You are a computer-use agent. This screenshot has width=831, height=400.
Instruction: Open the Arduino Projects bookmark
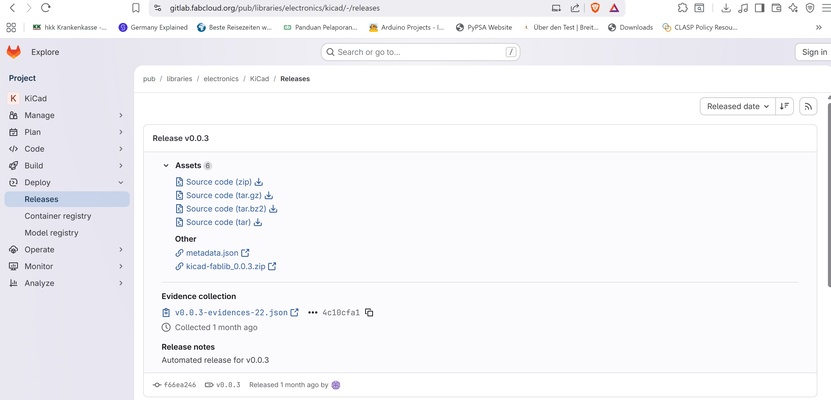407,28
